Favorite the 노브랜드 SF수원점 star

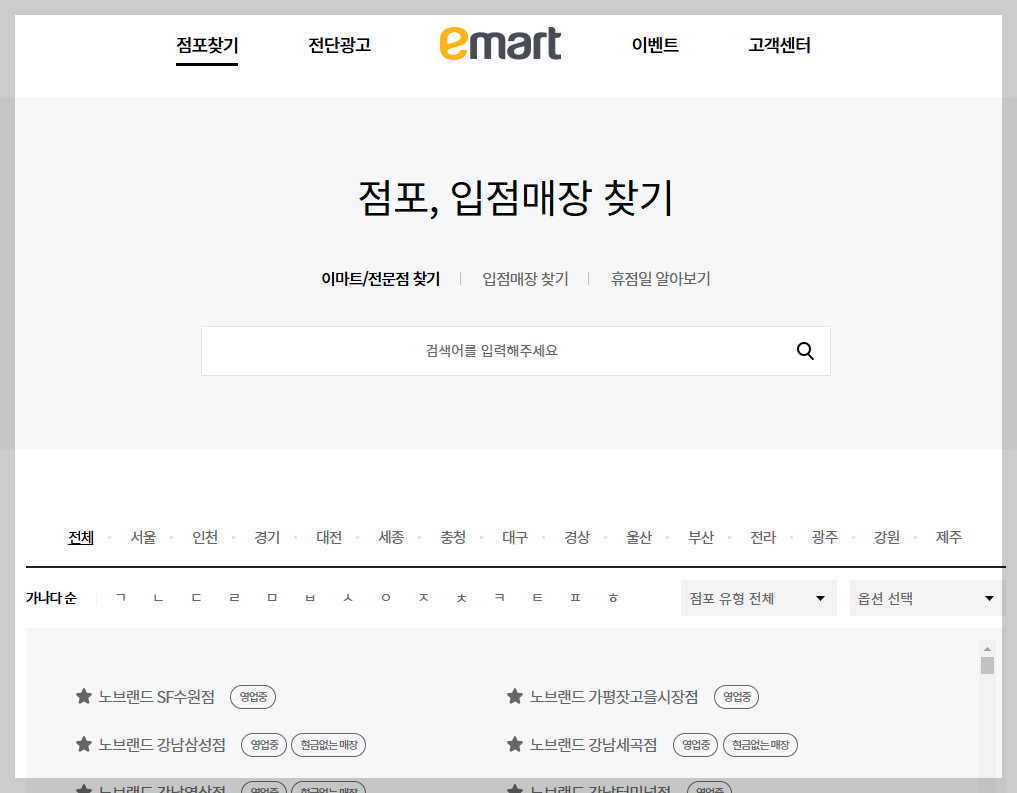pyautogui.click(x=84, y=696)
